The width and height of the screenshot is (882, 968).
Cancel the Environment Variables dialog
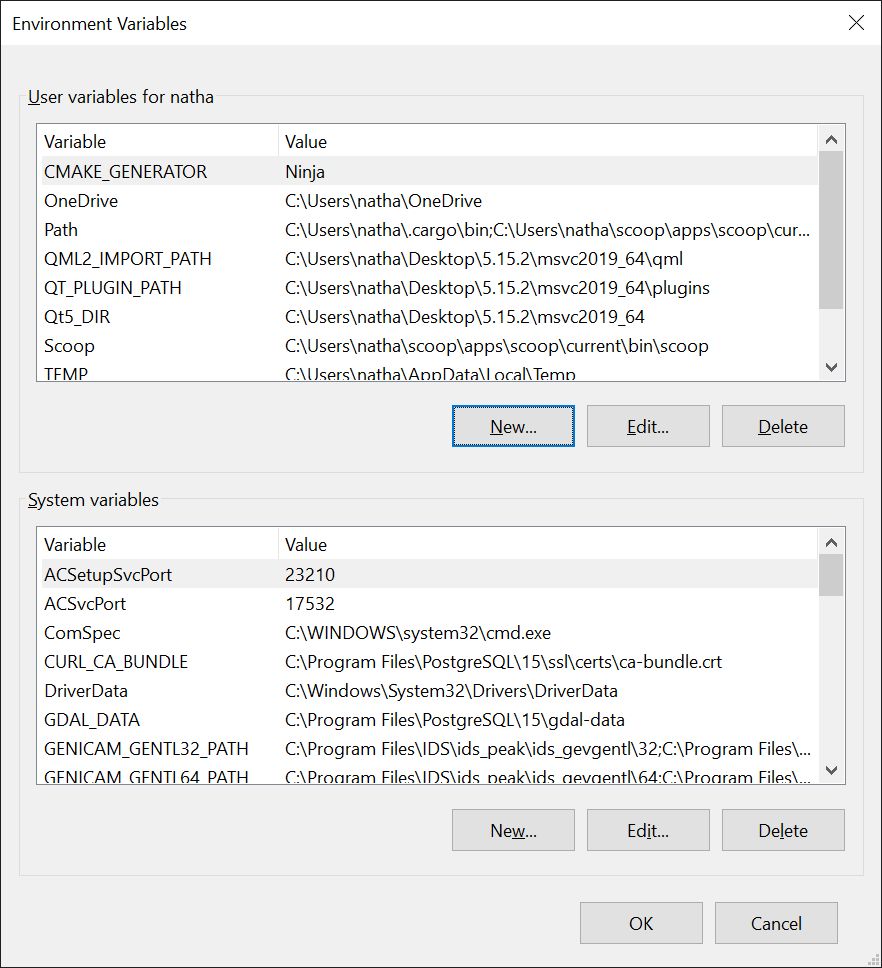pos(776,923)
